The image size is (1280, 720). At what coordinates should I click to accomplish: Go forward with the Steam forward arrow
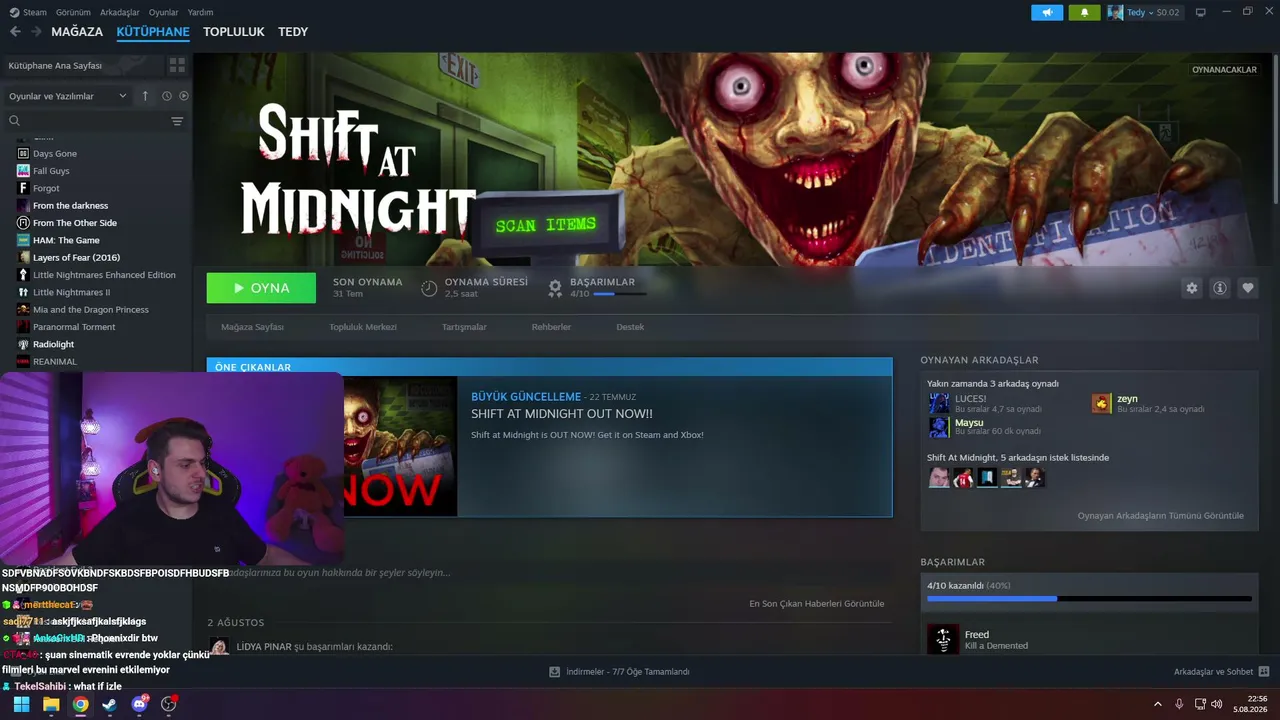(36, 32)
